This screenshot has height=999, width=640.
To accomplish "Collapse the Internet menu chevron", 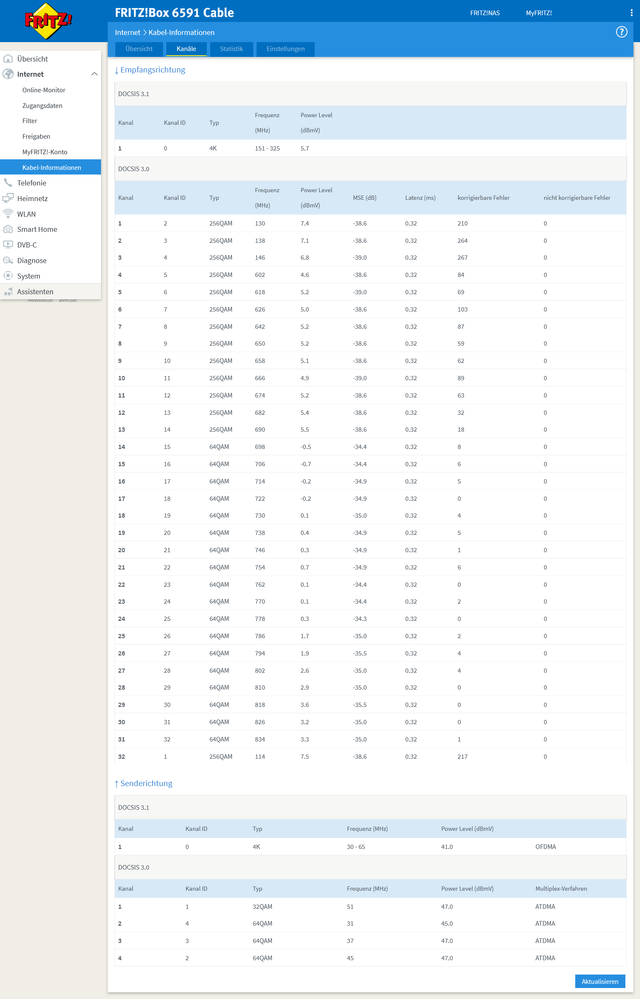I will 94,74.
